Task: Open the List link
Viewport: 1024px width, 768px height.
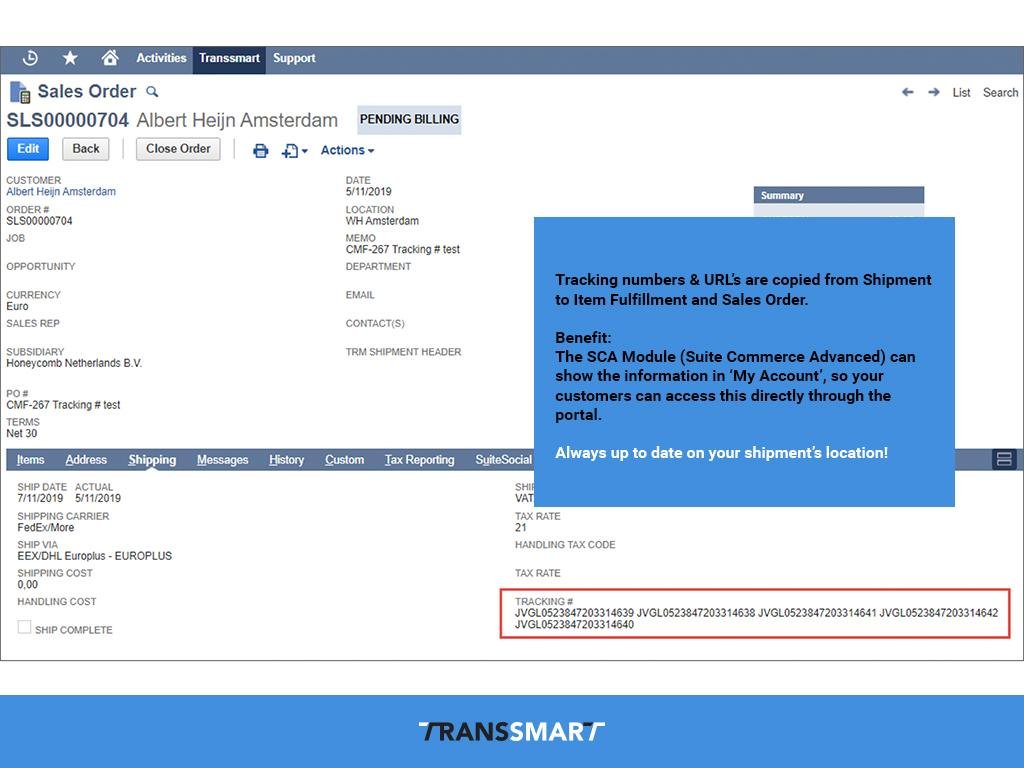Action: [x=961, y=93]
